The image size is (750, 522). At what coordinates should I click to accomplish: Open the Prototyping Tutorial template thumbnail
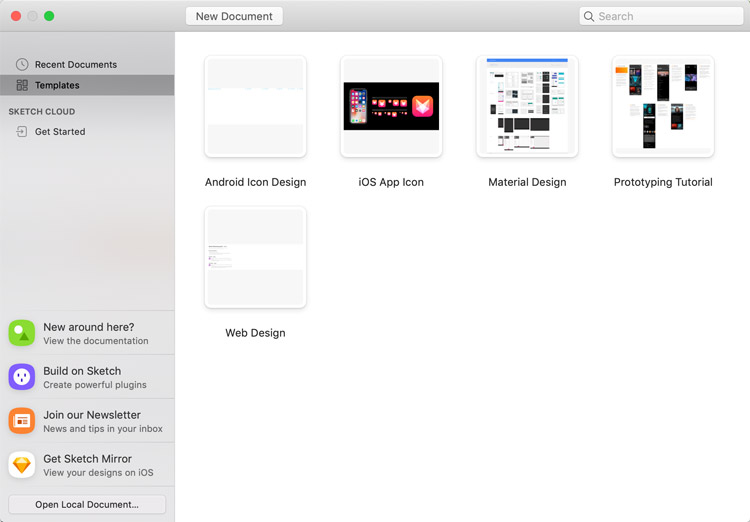[663, 106]
